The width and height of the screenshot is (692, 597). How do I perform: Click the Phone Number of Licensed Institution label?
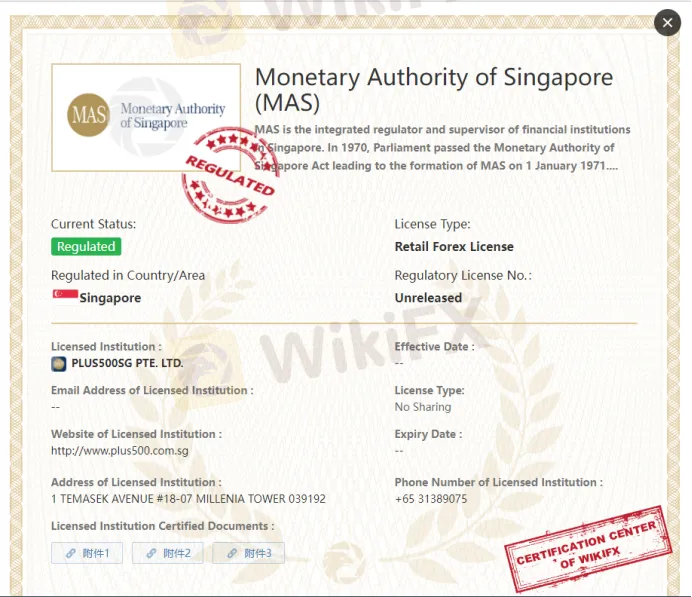(x=499, y=482)
